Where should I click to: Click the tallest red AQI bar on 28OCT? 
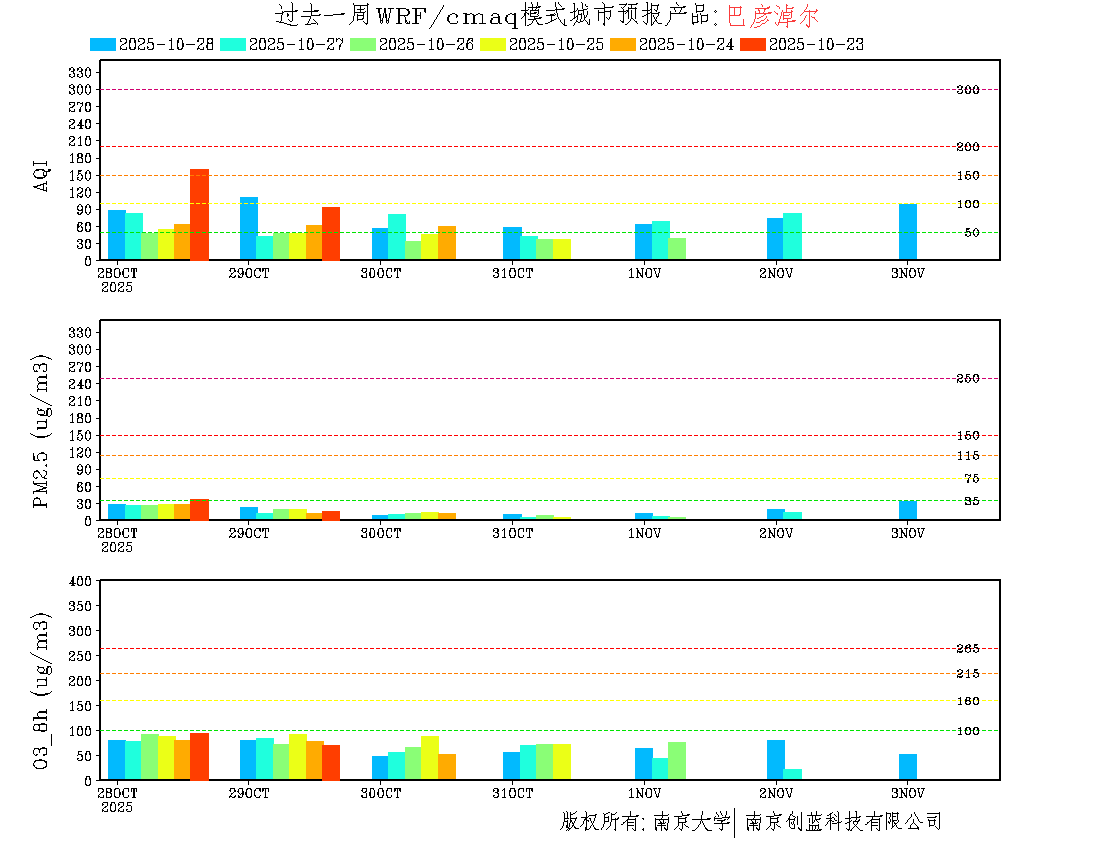pyautogui.click(x=199, y=214)
